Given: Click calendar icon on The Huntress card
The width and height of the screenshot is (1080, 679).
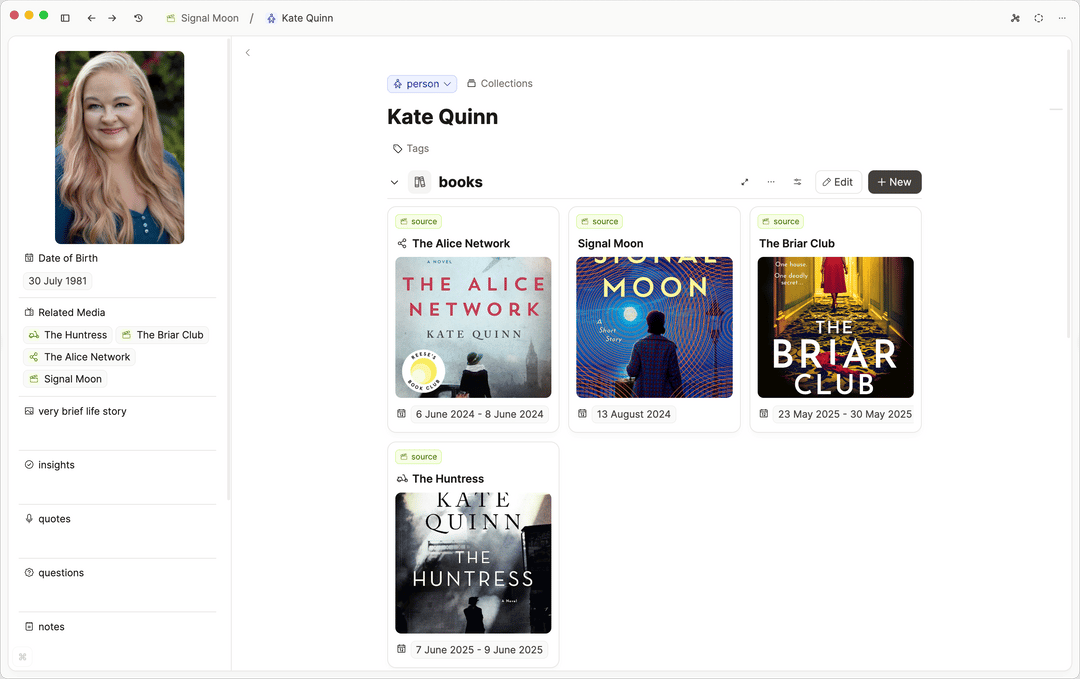Looking at the screenshot, I should 402,649.
